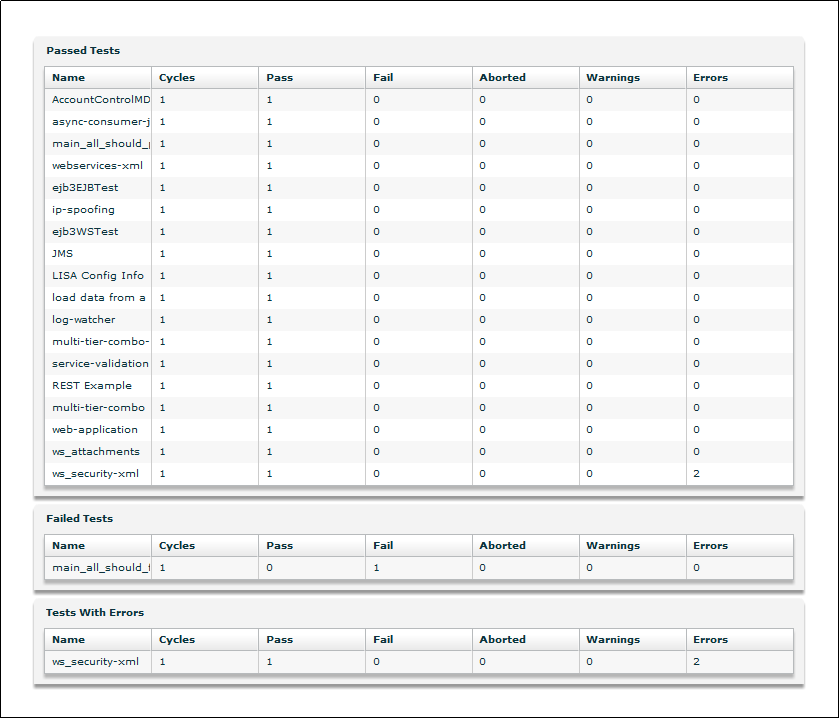Open the service-validation test result
839x718 pixels.
click(x=96, y=363)
